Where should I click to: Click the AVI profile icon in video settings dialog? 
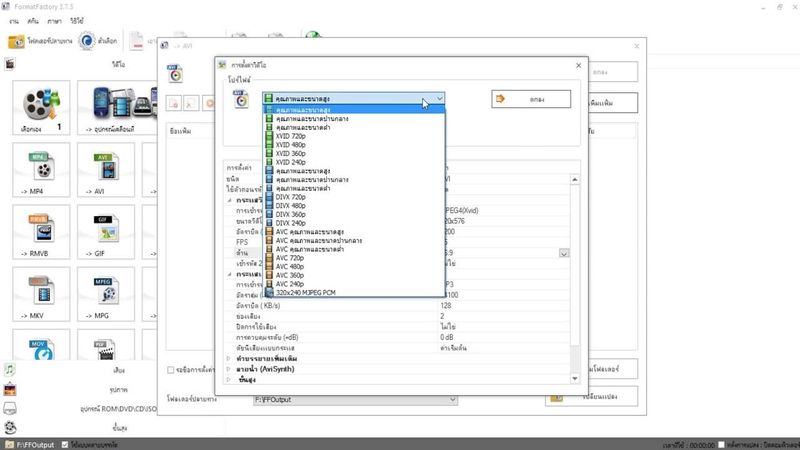[241, 99]
